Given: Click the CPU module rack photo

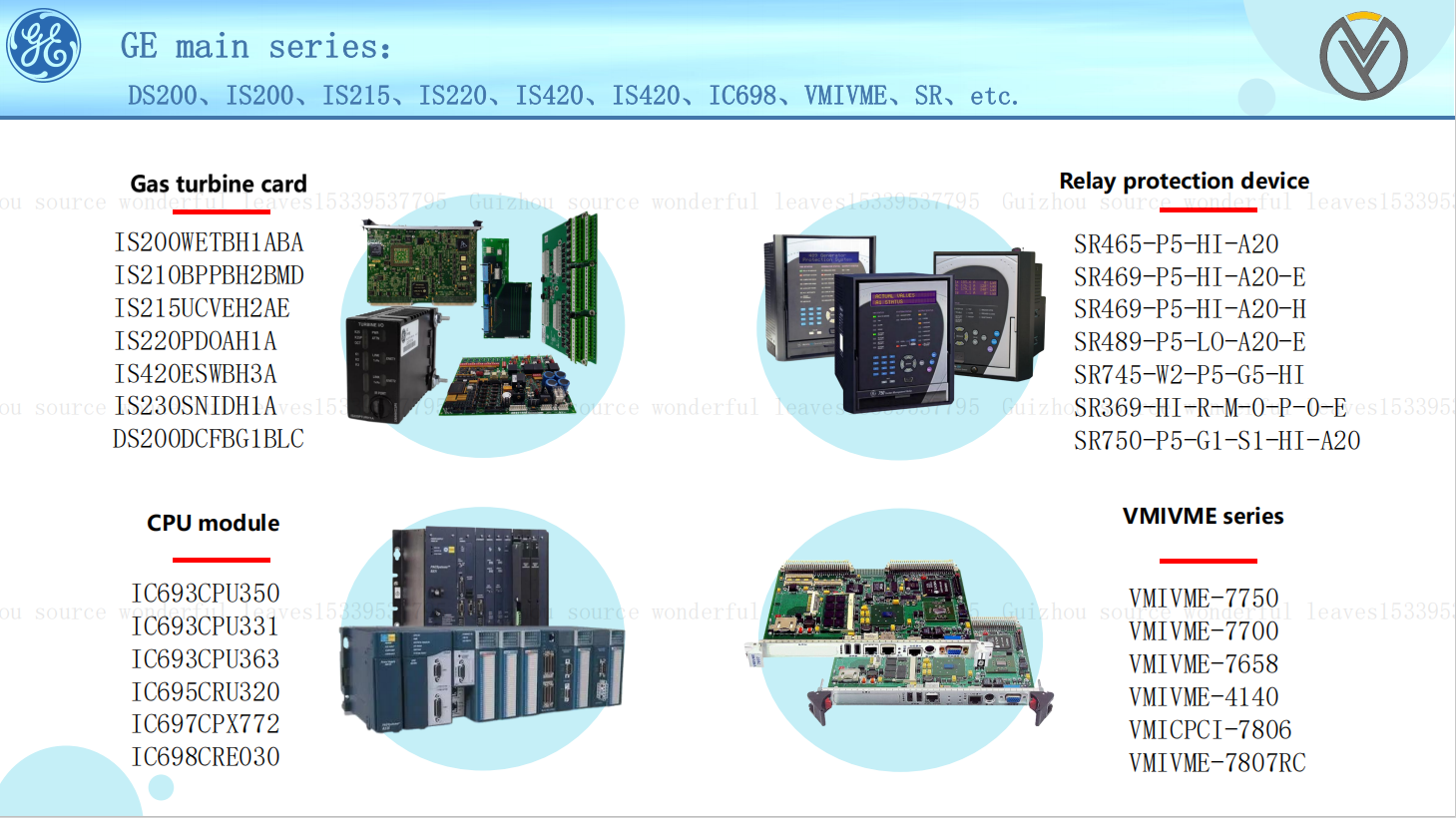Looking at the screenshot, I should click(482, 630).
